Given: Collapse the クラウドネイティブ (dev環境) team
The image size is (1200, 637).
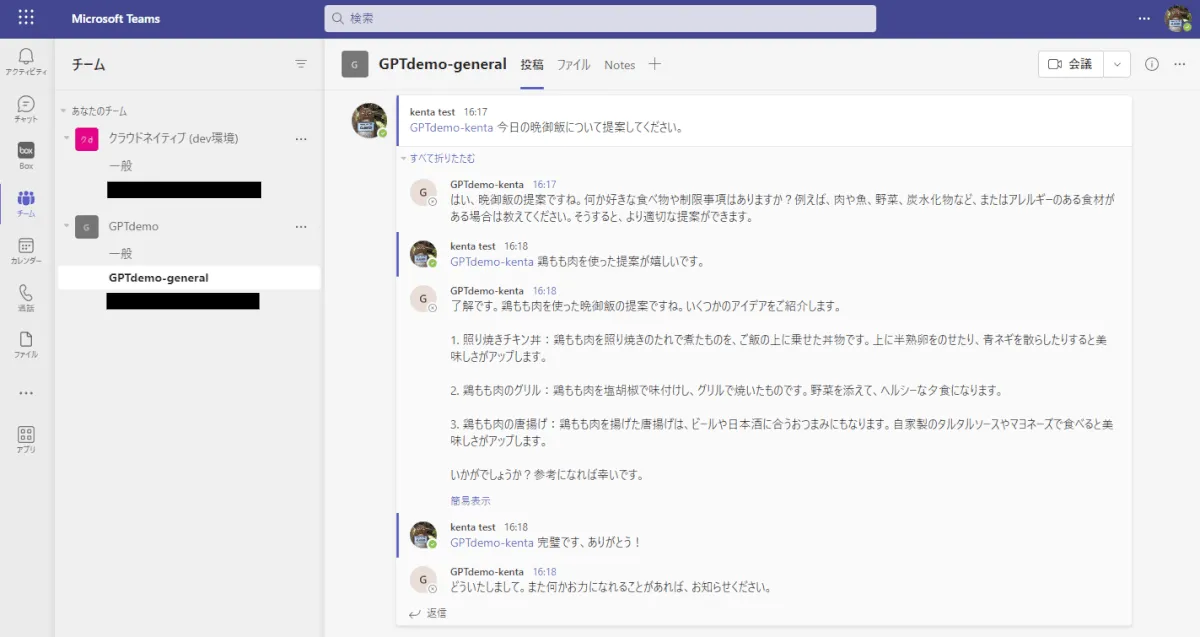Looking at the screenshot, I should coord(66,138).
